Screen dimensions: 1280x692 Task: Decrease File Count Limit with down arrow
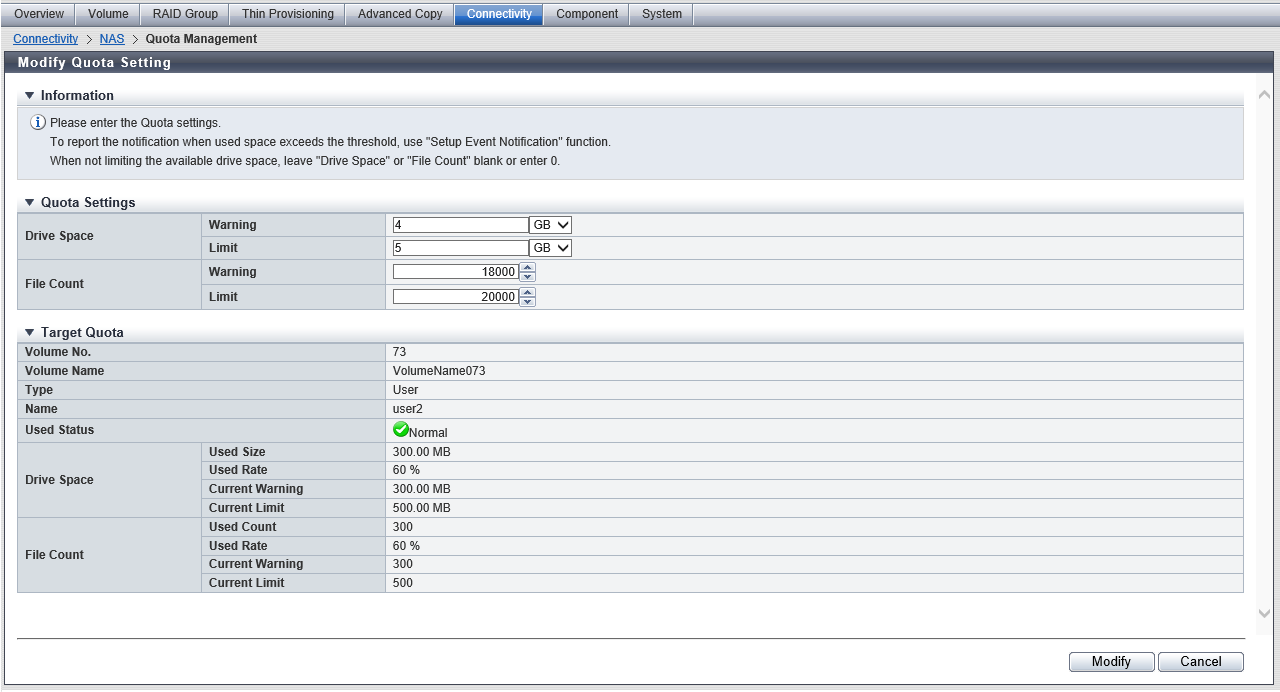pyautogui.click(x=528, y=302)
